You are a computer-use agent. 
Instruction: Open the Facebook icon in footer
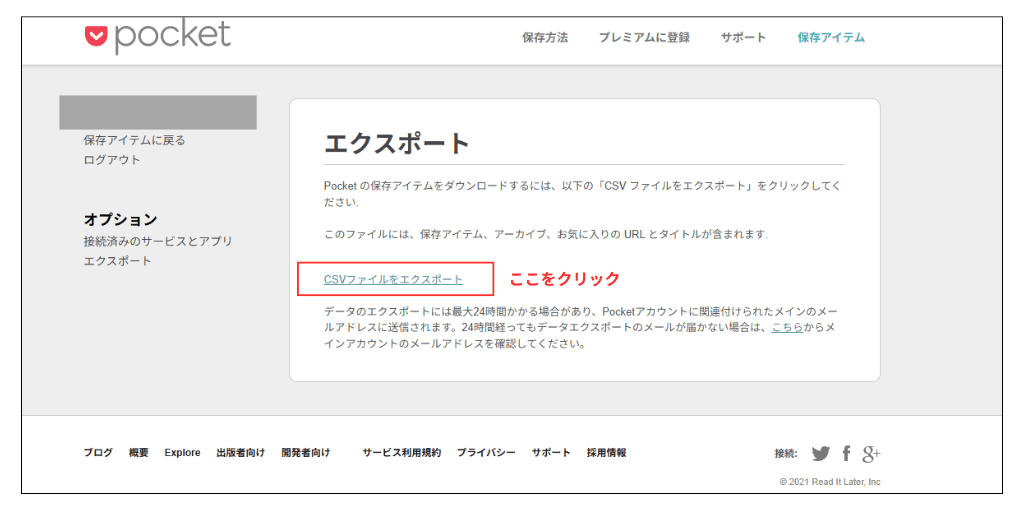coord(846,453)
